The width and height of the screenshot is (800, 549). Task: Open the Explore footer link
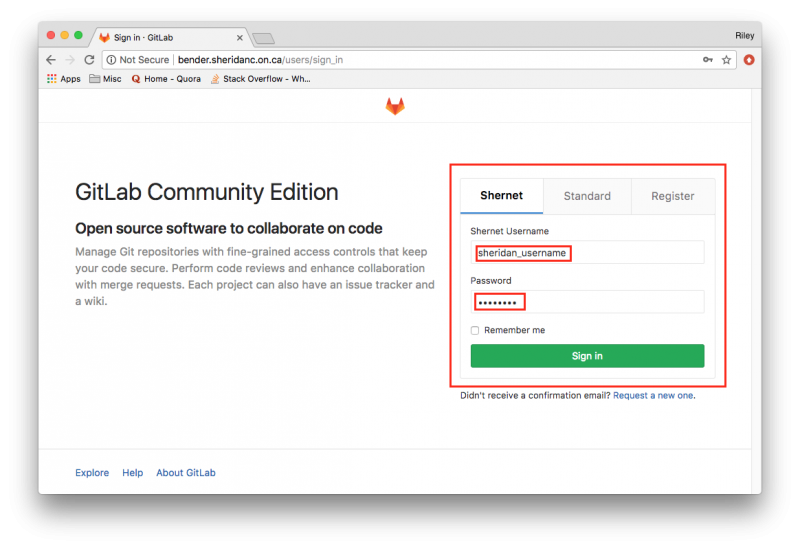tap(92, 472)
